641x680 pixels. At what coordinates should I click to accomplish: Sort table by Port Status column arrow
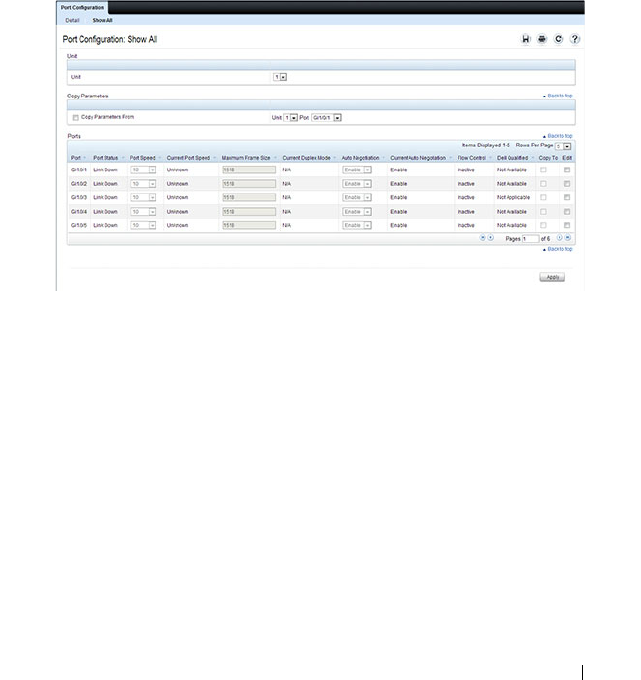click(x=123, y=158)
